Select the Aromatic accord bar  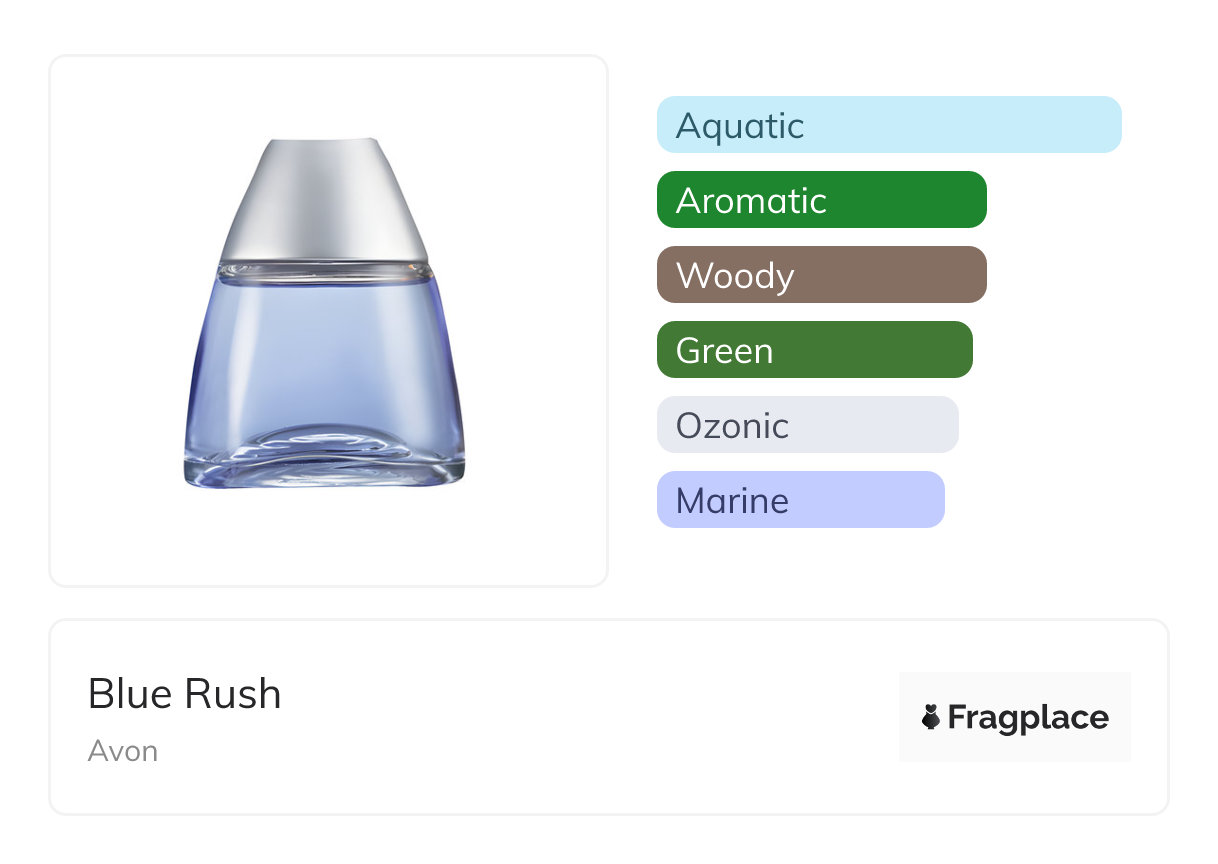tap(821, 200)
